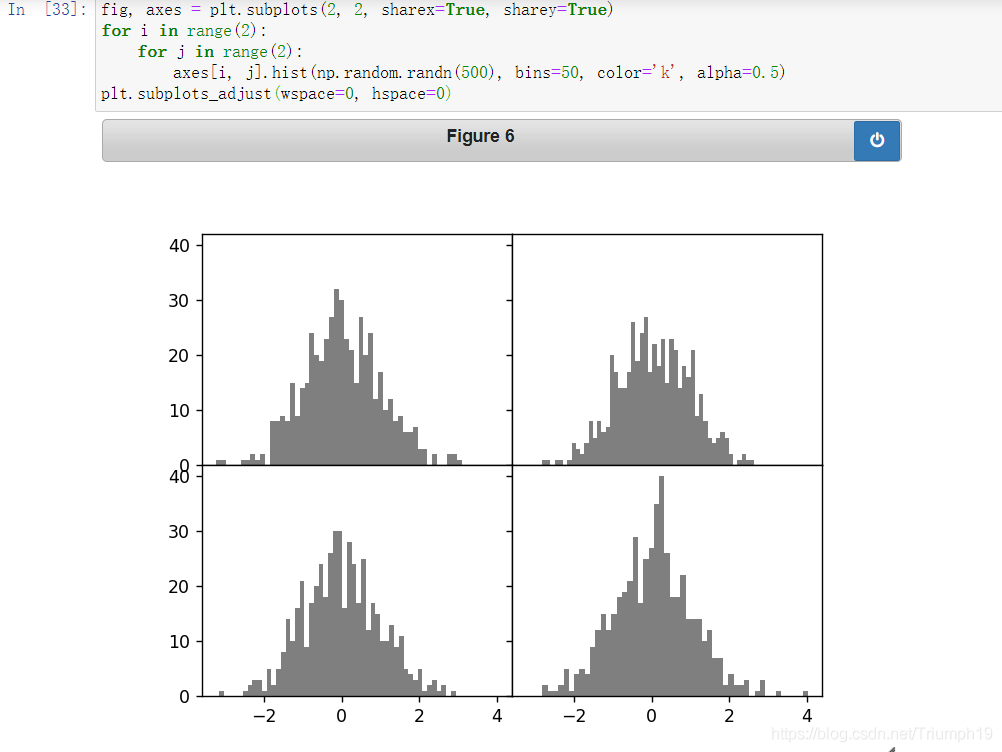Click the 'for j in range(2):' line
Screen dimensions: 1002x752
(220, 52)
